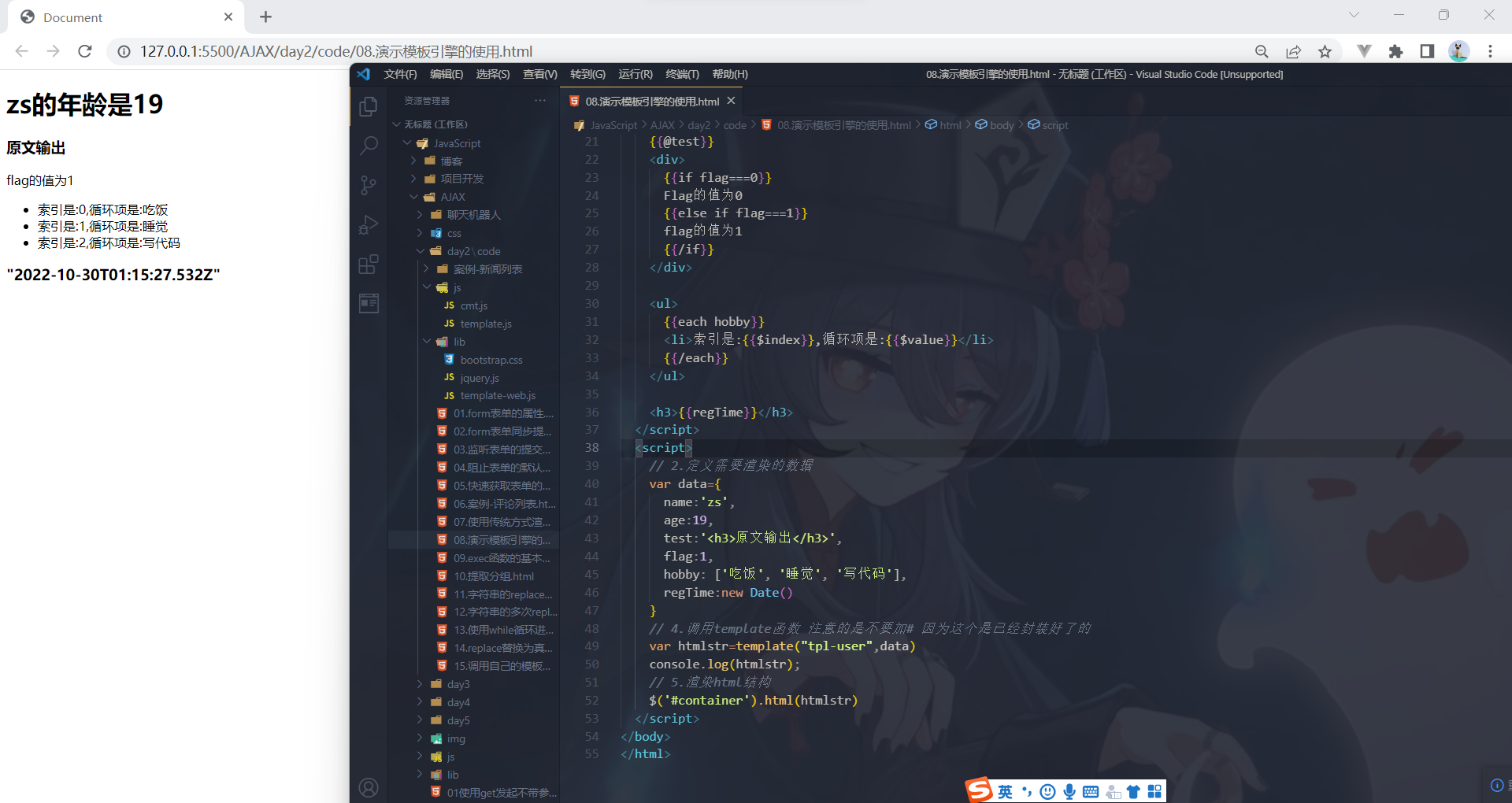1512x803 pixels.
Task: Click the Sogou input method S logo
Action: pyautogui.click(x=980, y=790)
